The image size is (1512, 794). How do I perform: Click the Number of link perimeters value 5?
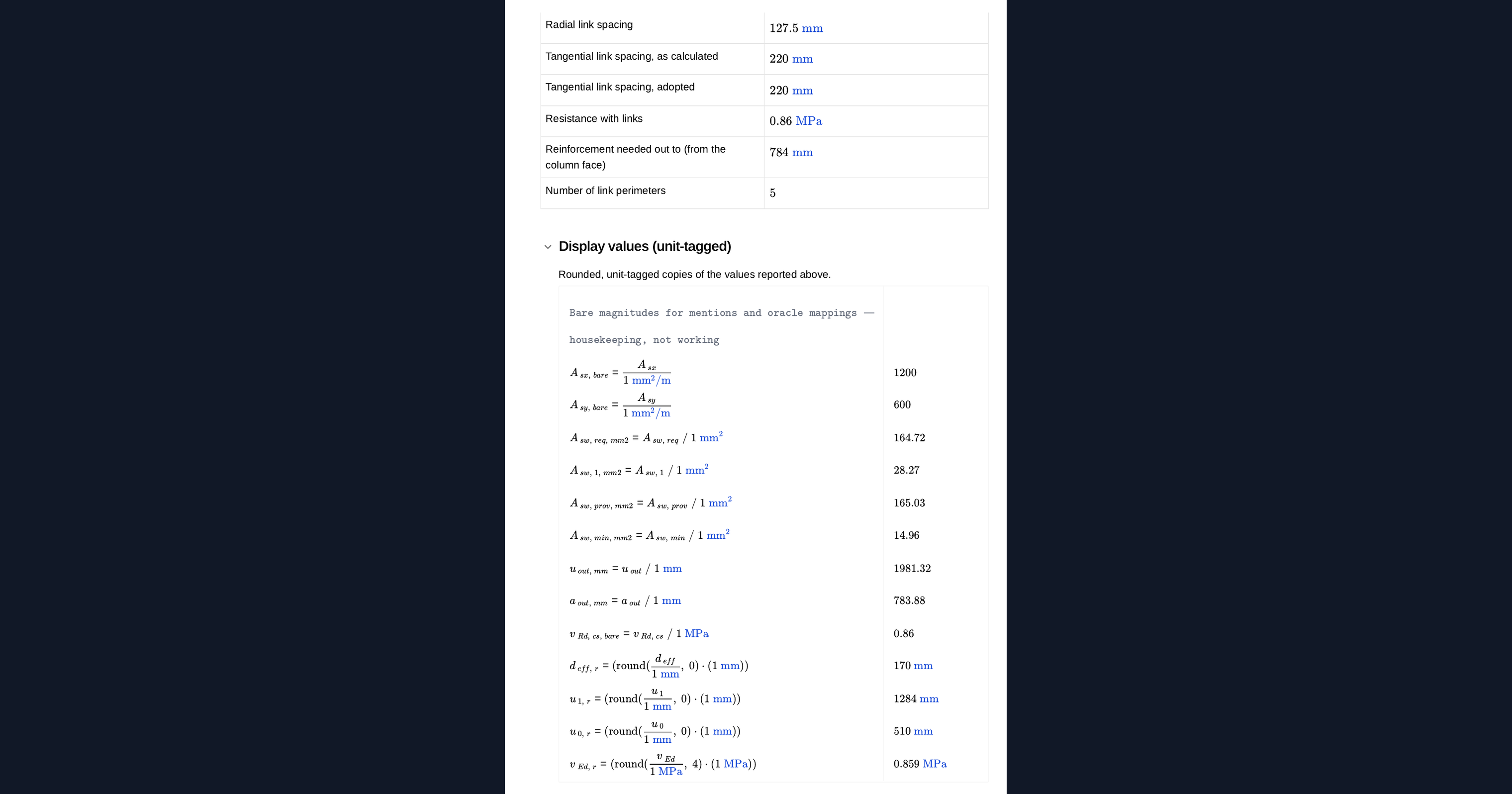772,193
